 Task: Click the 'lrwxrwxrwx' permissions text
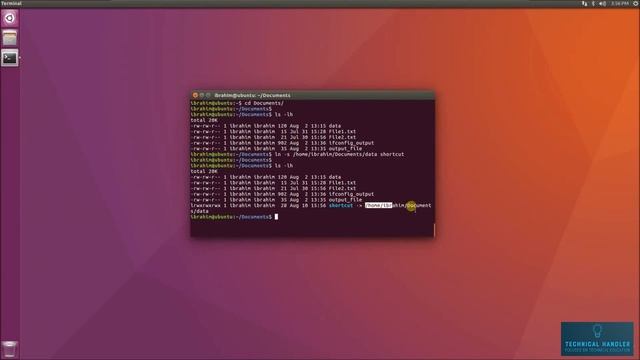[x=205, y=205]
